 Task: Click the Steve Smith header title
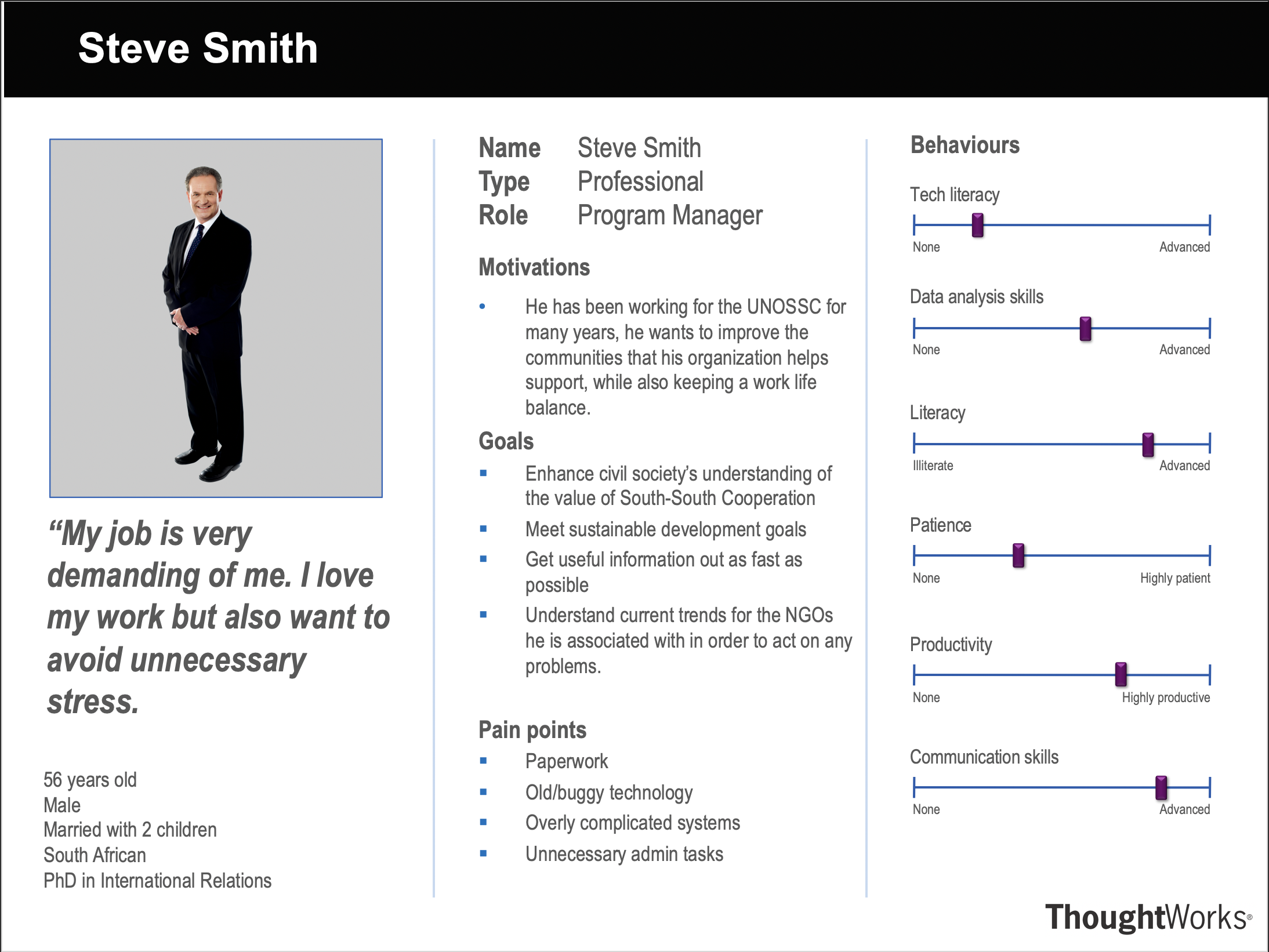(x=198, y=48)
